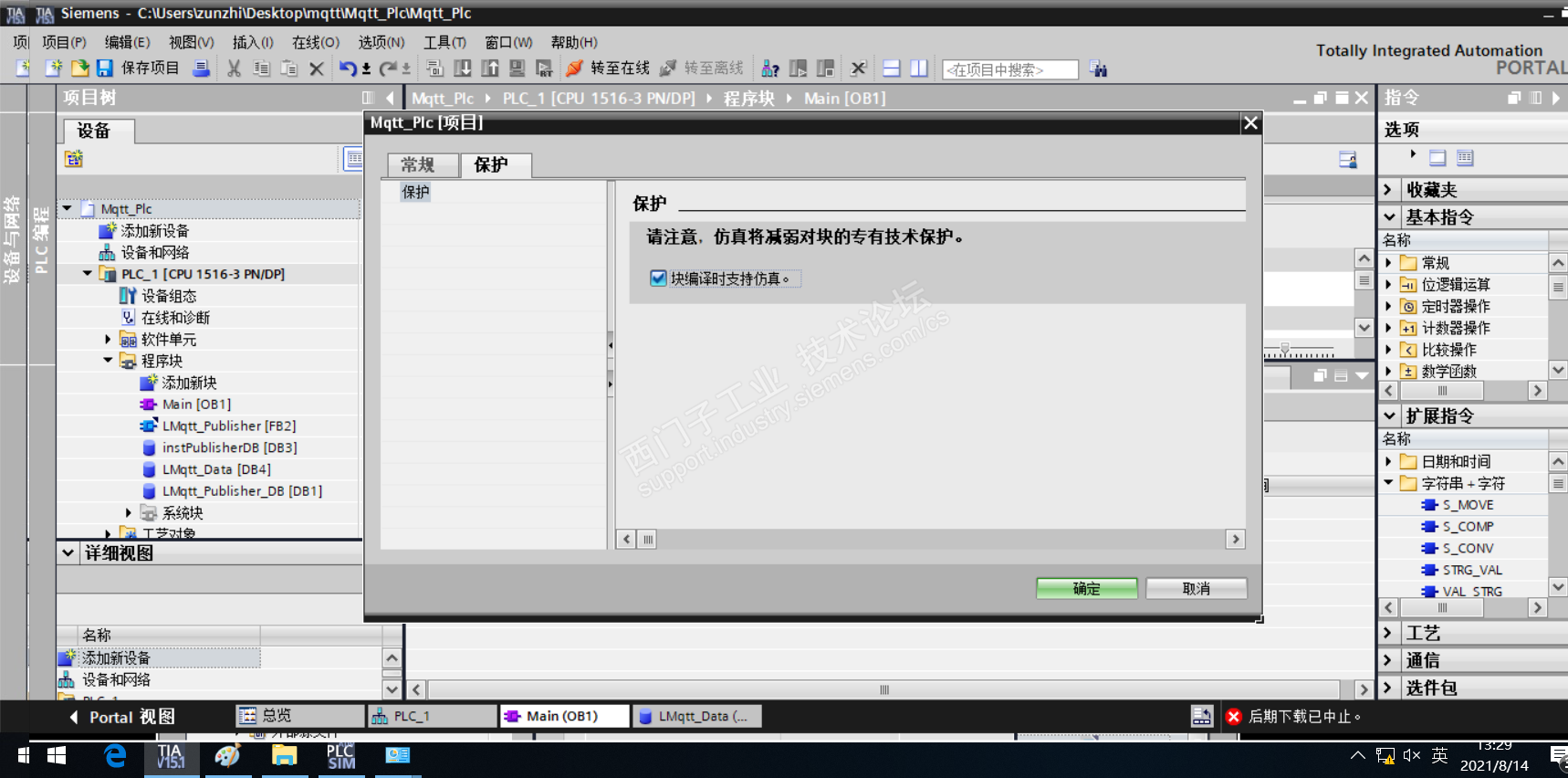Viewport: 1568px width, 778px height.
Task: Expand the 日期和时间 folder
Action: click(x=1389, y=462)
